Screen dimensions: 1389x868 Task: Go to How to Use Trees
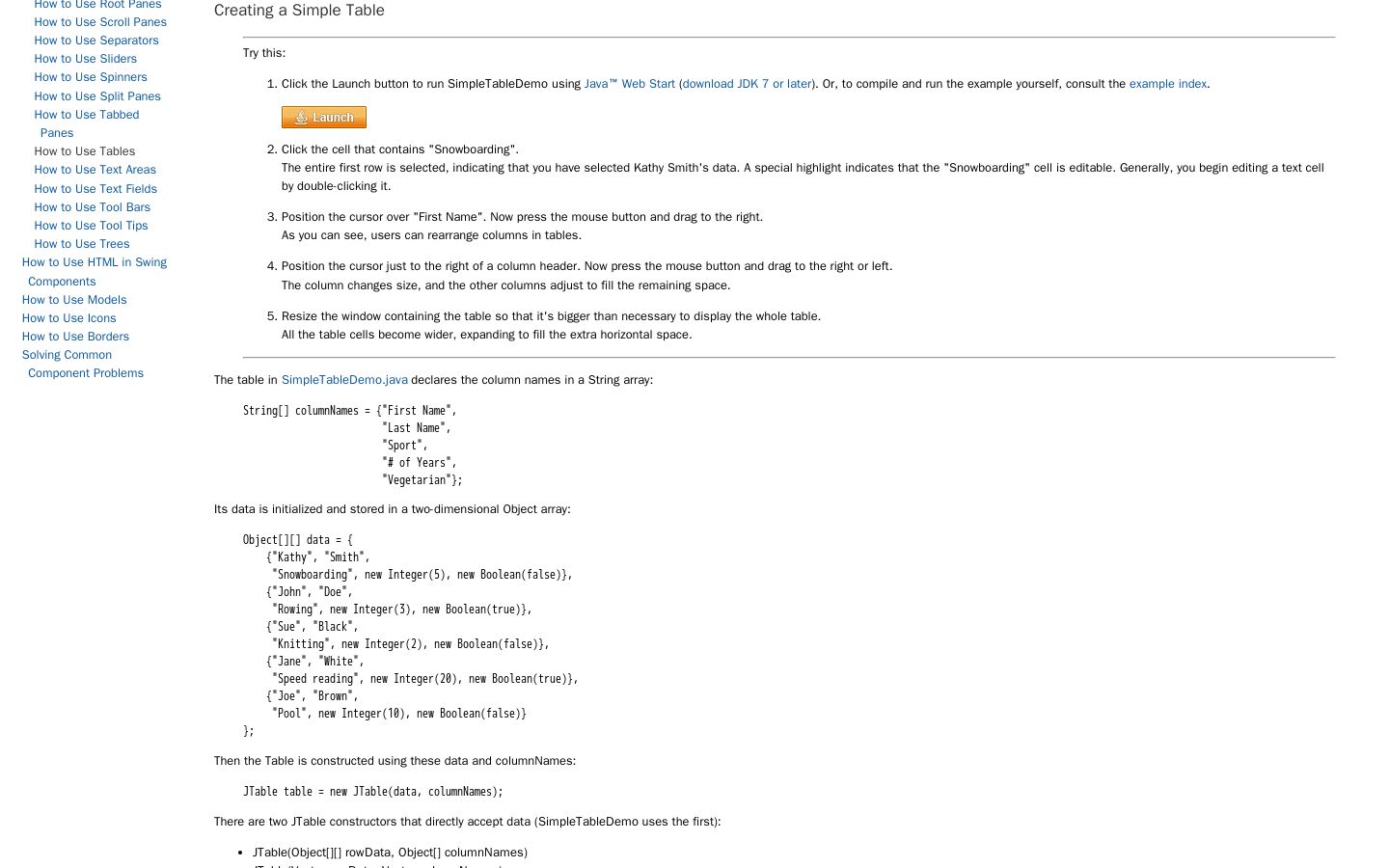click(x=82, y=244)
